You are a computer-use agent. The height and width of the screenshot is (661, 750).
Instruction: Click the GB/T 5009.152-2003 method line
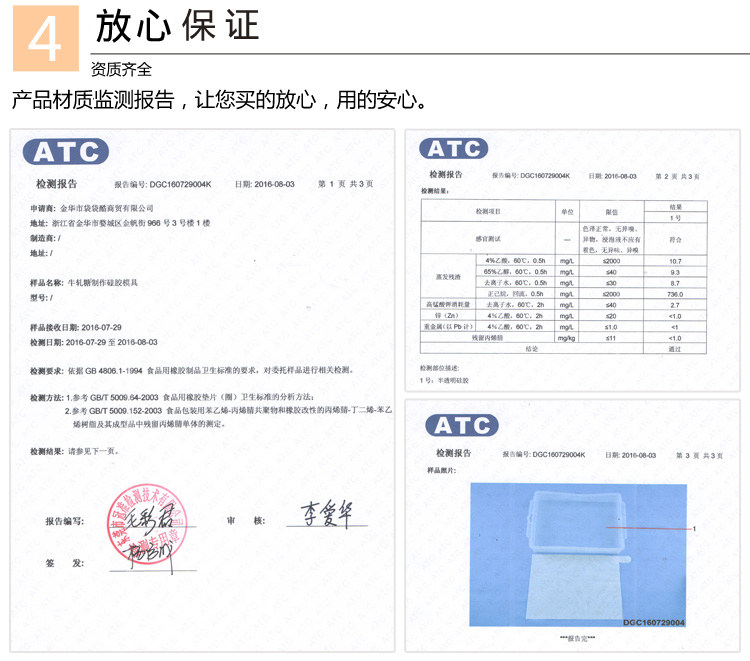pyautogui.click(x=229, y=411)
